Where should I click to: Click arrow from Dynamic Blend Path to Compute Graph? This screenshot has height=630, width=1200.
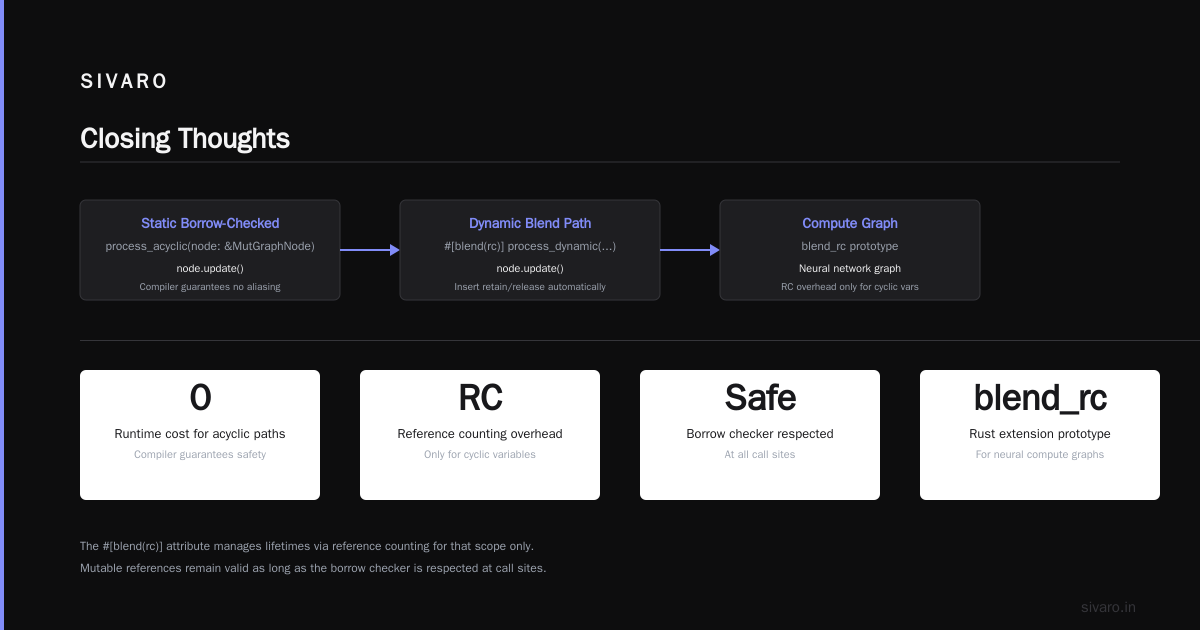pyautogui.click(x=690, y=250)
